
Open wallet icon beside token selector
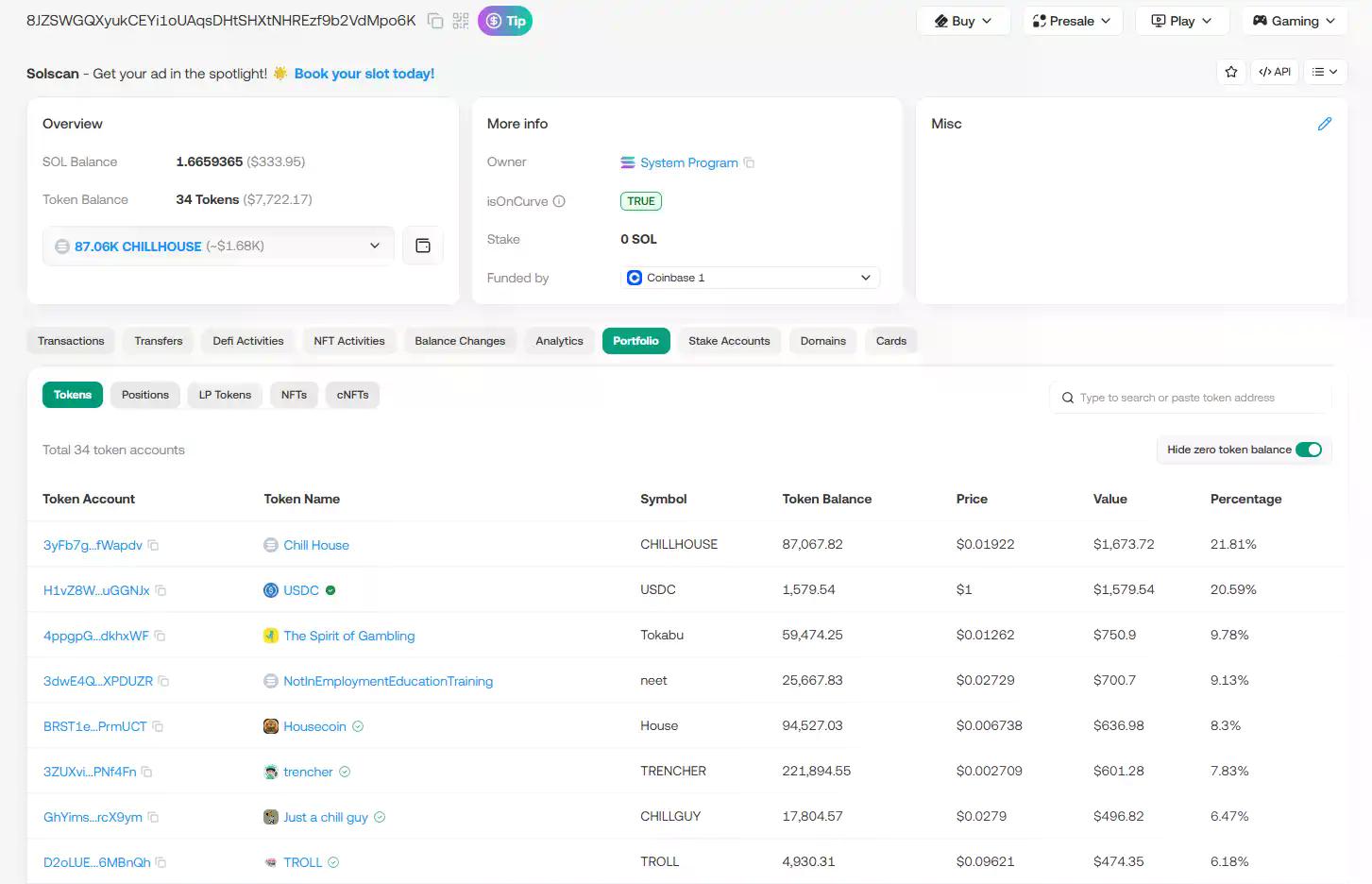(x=423, y=246)
